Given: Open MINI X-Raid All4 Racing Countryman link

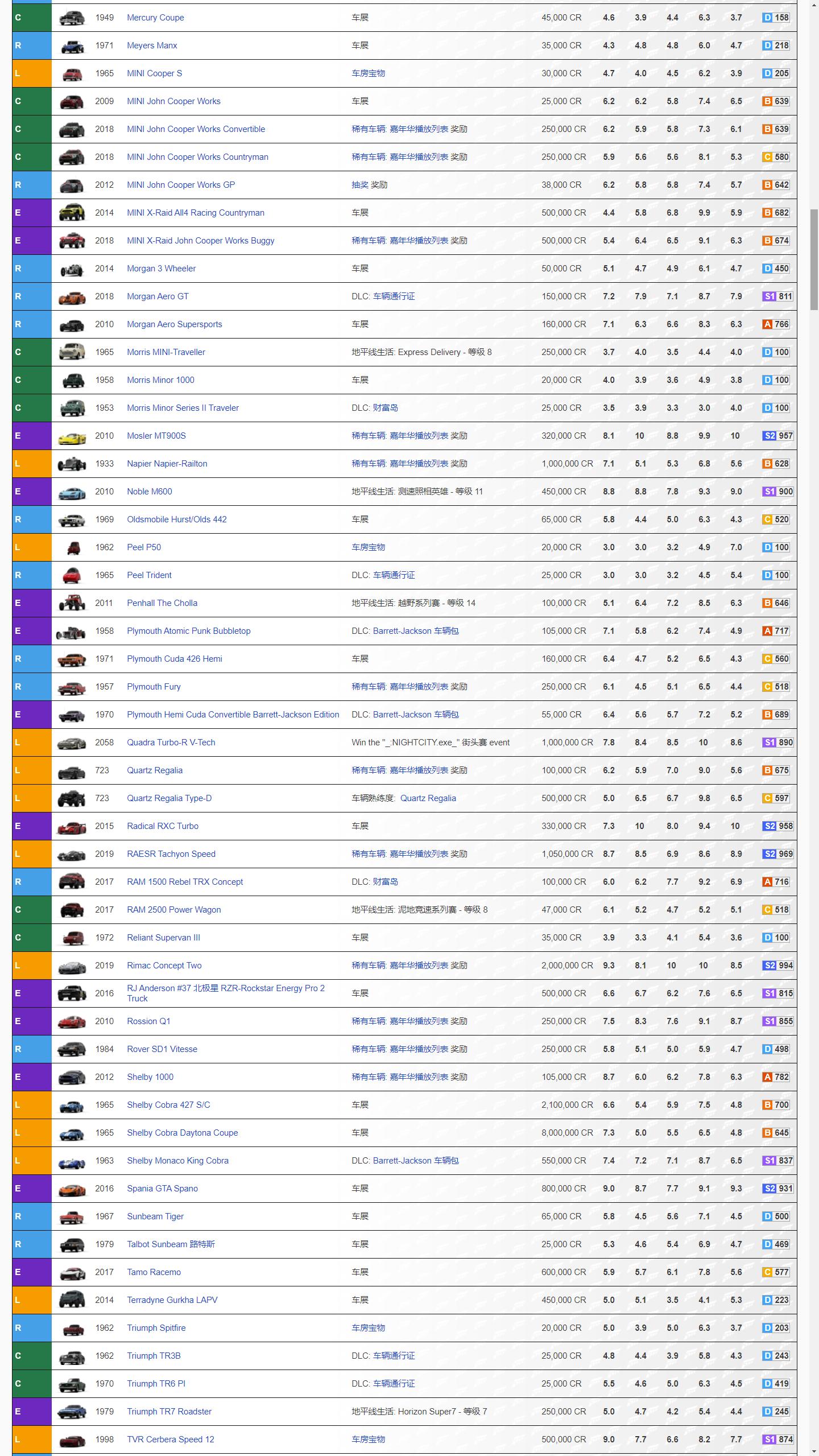Looking at the screenshot, I should pyautogui.click(x=196, y=213).
